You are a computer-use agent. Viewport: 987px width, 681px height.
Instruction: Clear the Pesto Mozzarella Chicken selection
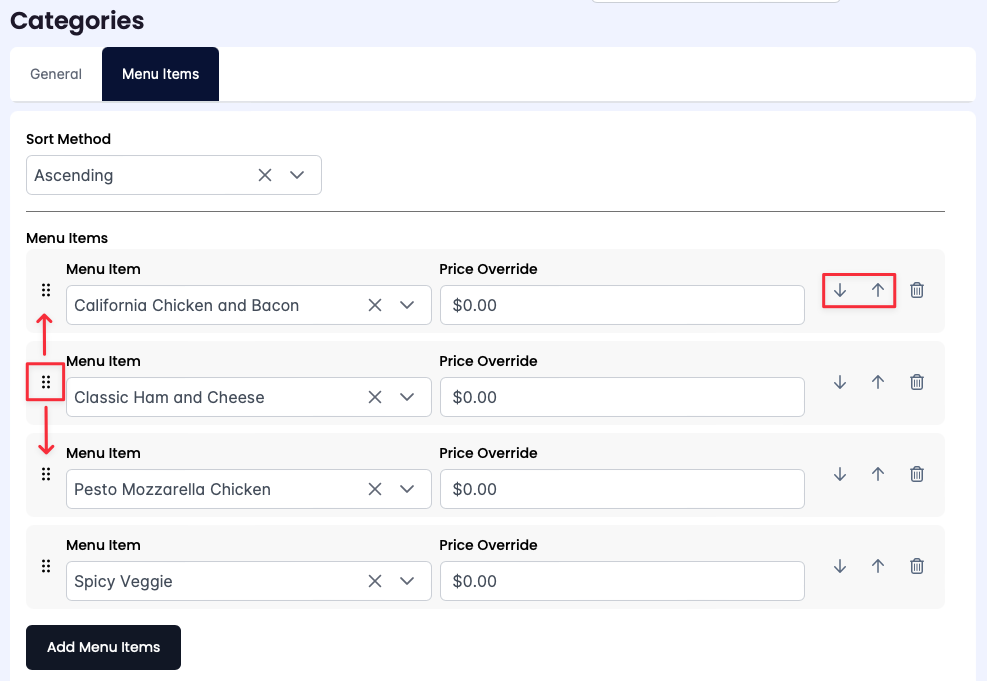374,489
